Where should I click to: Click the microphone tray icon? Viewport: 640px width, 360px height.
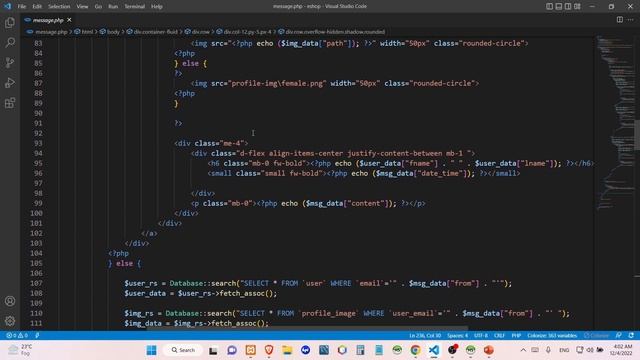tap(548, 350)
